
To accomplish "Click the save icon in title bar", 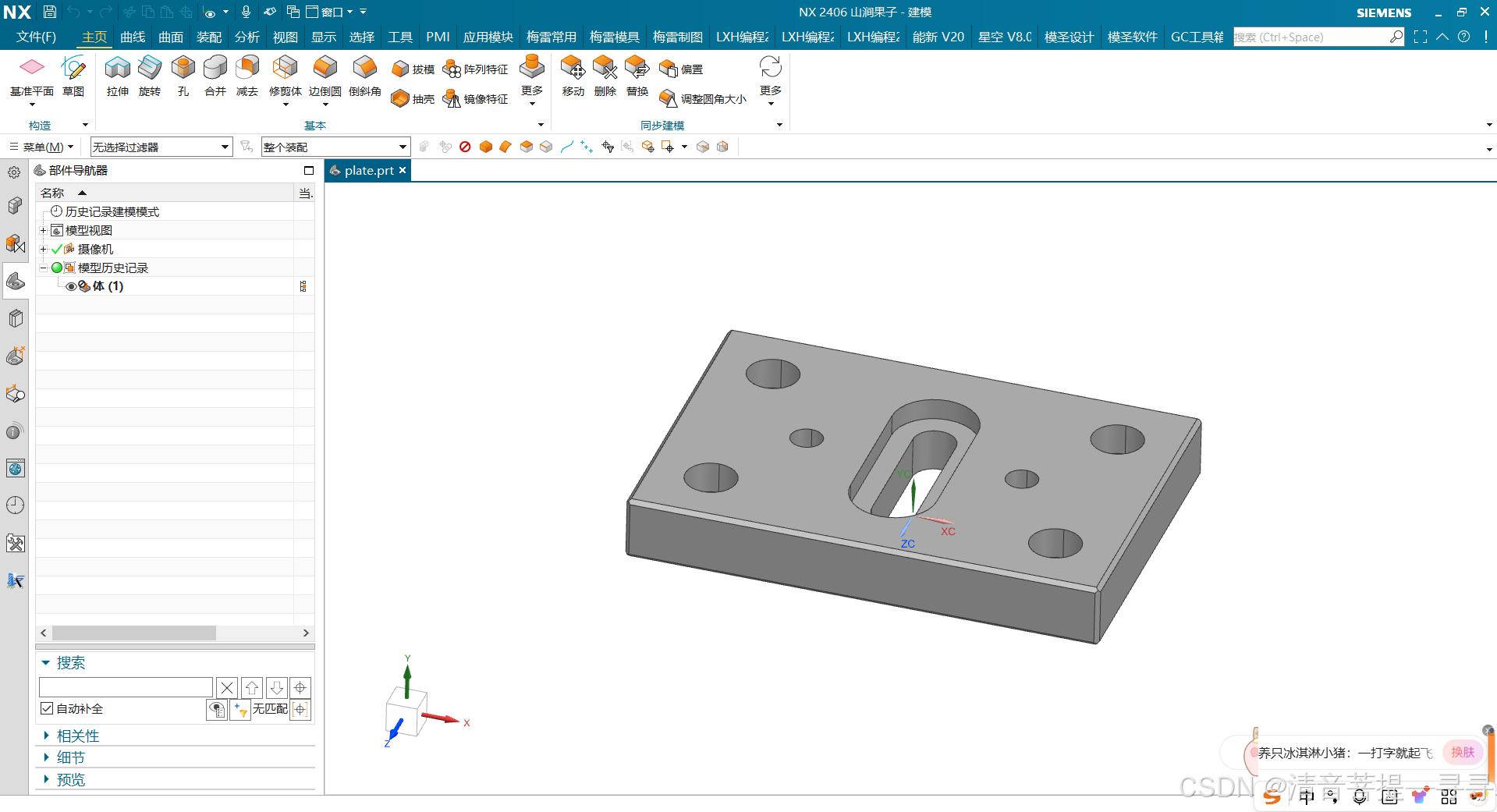I will point(49,12).
